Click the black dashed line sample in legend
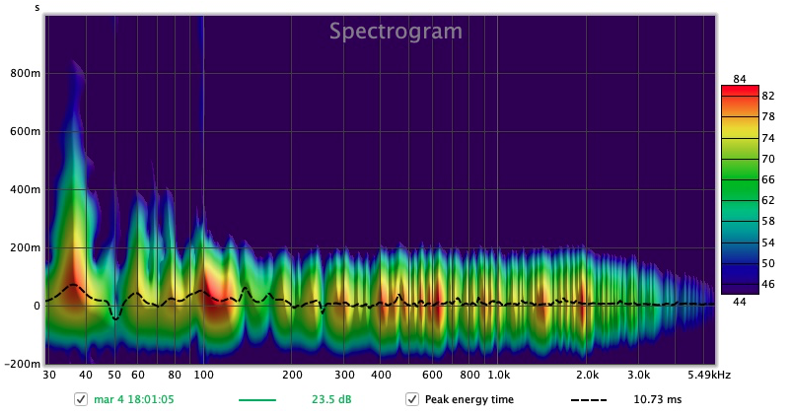 pyautogui.click(x=589, y=399)
